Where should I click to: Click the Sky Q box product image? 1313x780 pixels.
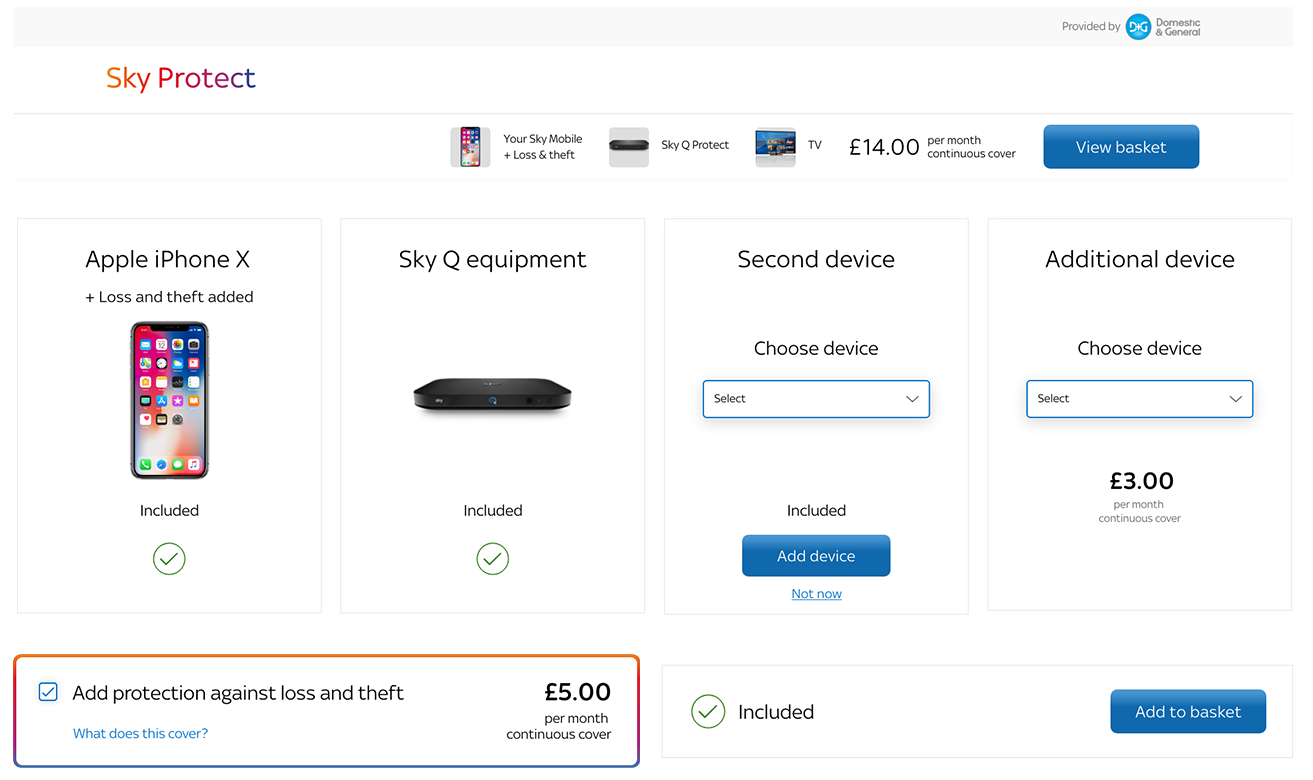pyautogui.click(x=492, y=395)
